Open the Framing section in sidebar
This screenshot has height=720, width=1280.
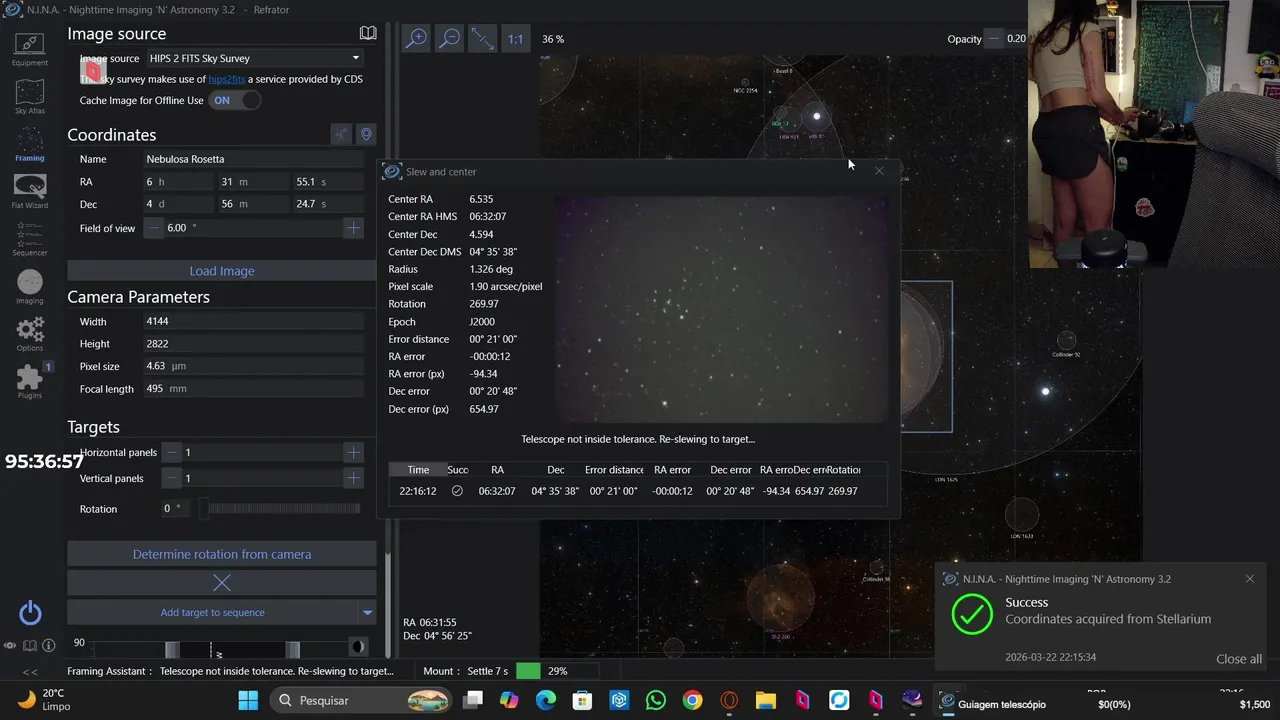(29, 145)
